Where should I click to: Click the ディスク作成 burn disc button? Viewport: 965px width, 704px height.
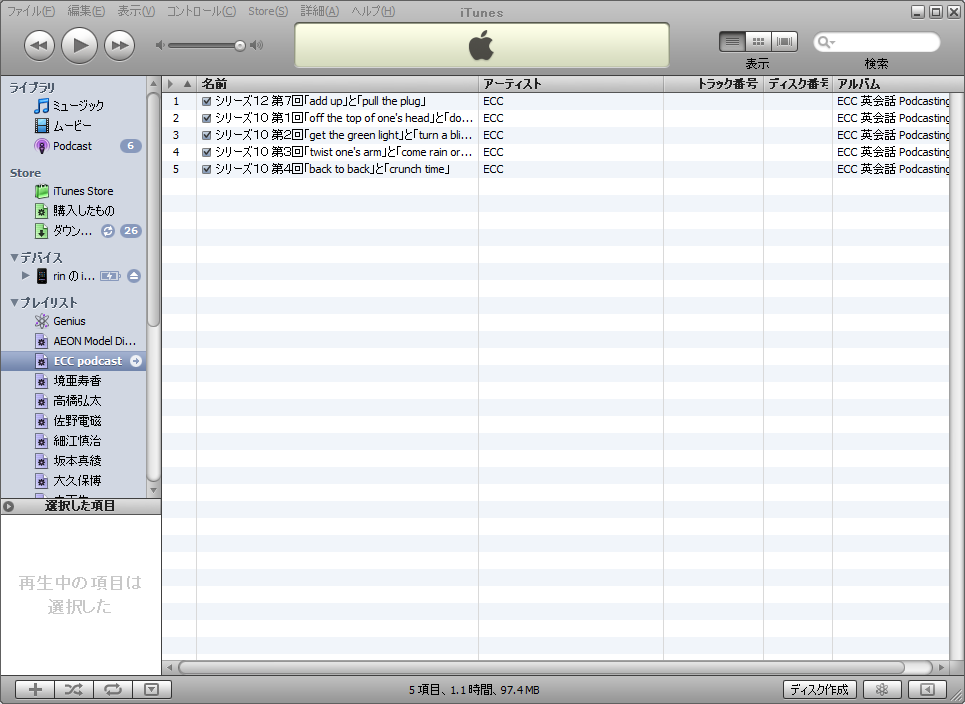[x=820, y=689]
